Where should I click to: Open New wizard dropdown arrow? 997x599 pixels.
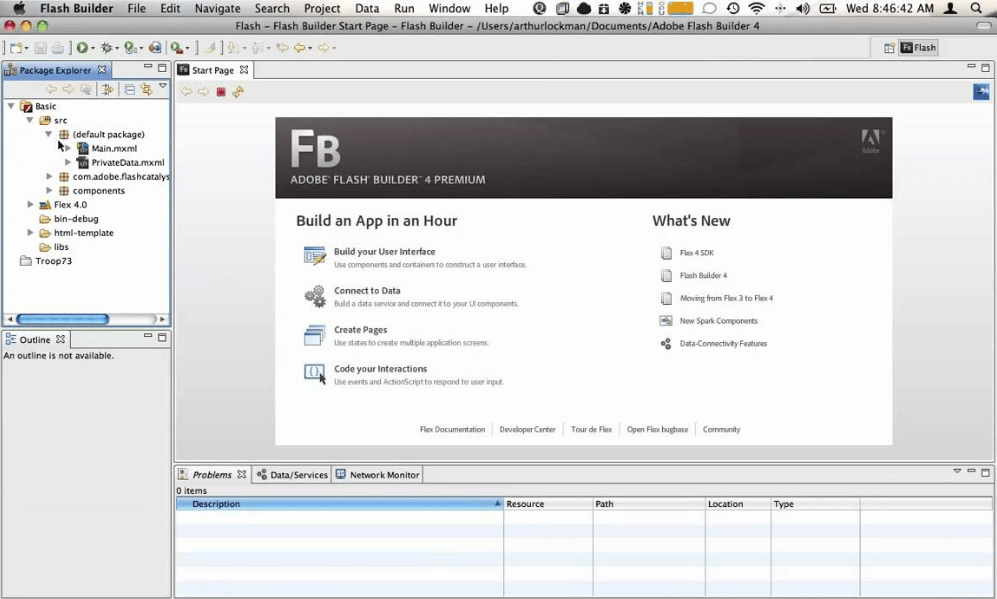pos(26,48)
